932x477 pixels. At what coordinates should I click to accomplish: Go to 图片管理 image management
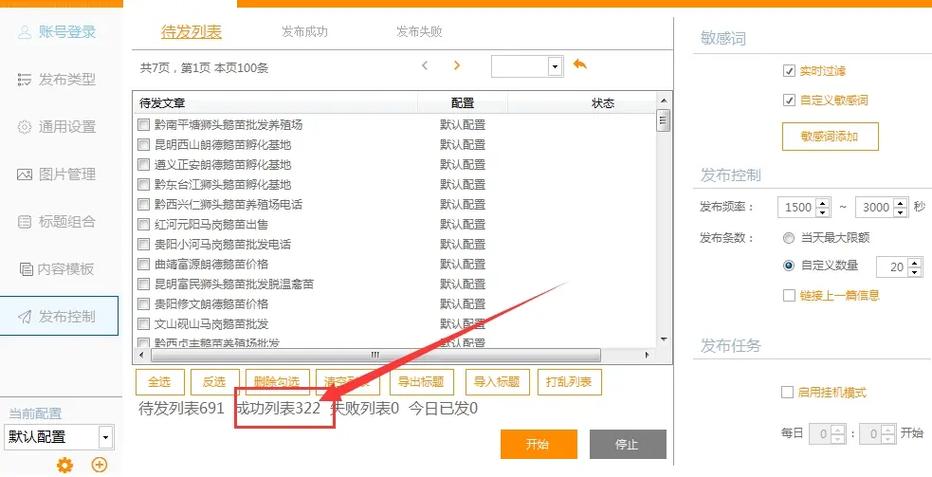click(58, 174)
